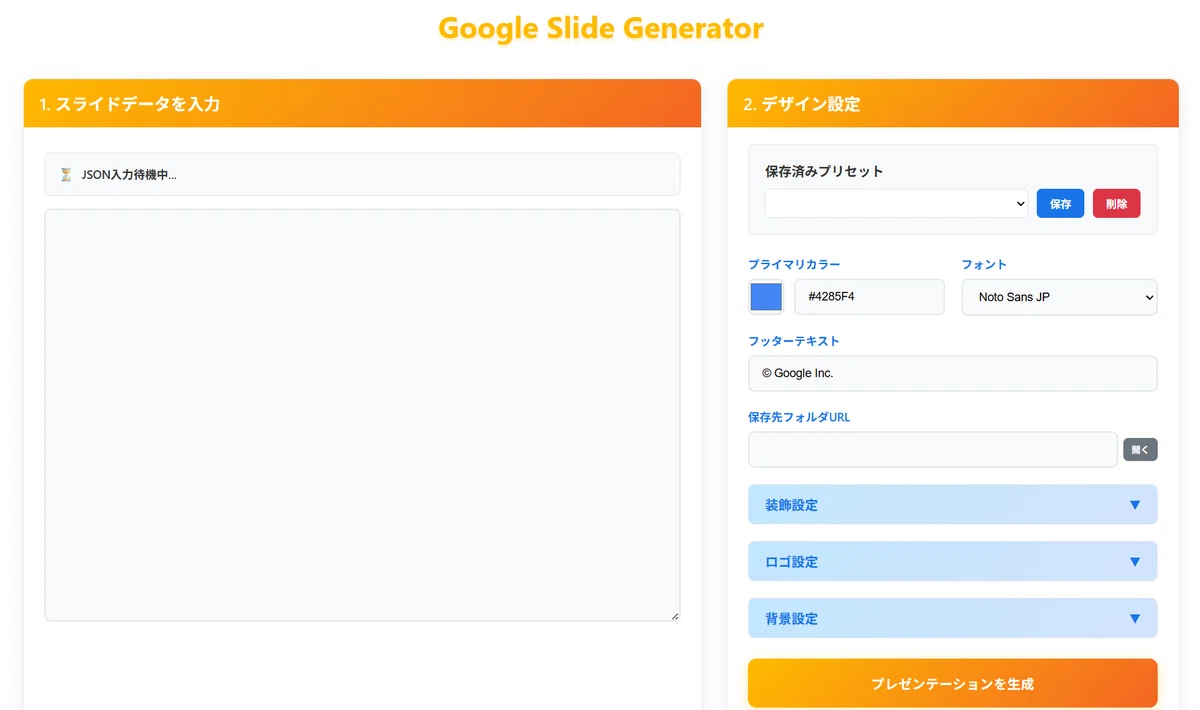Click プレゼンテーションを生成 button
The height and width of the screenshot is (710, 1200).
click(952, 684)
